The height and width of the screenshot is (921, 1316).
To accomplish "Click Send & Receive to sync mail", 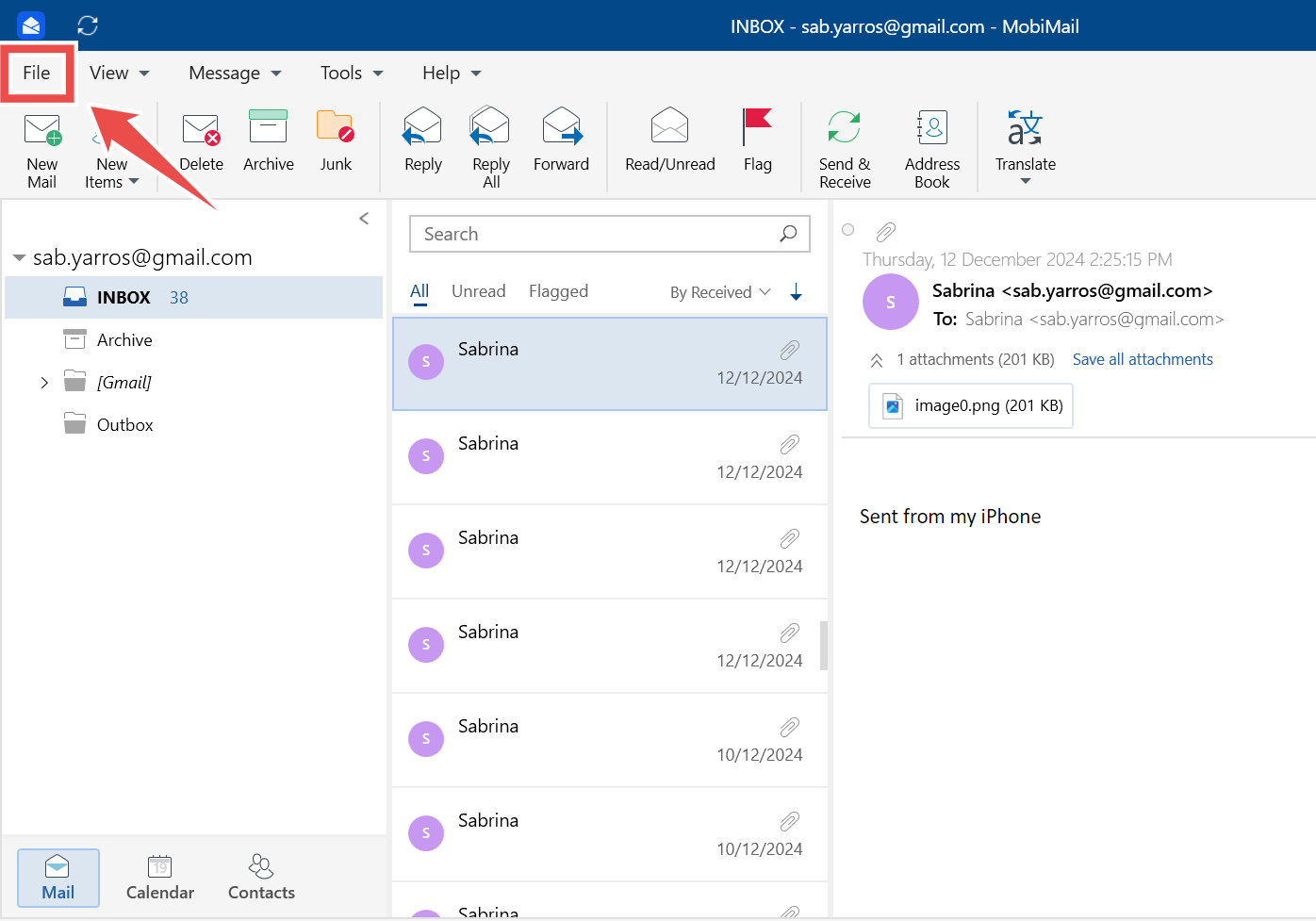I will (844, 149).
